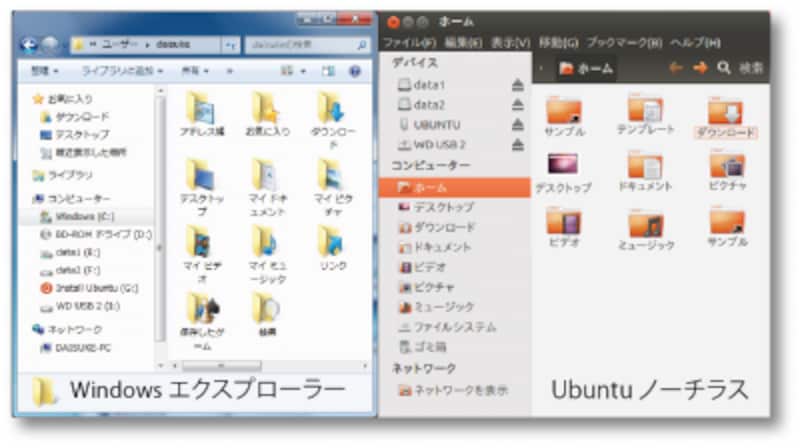Select ホーム in the Nautilus sidebar

coord(455,187)
